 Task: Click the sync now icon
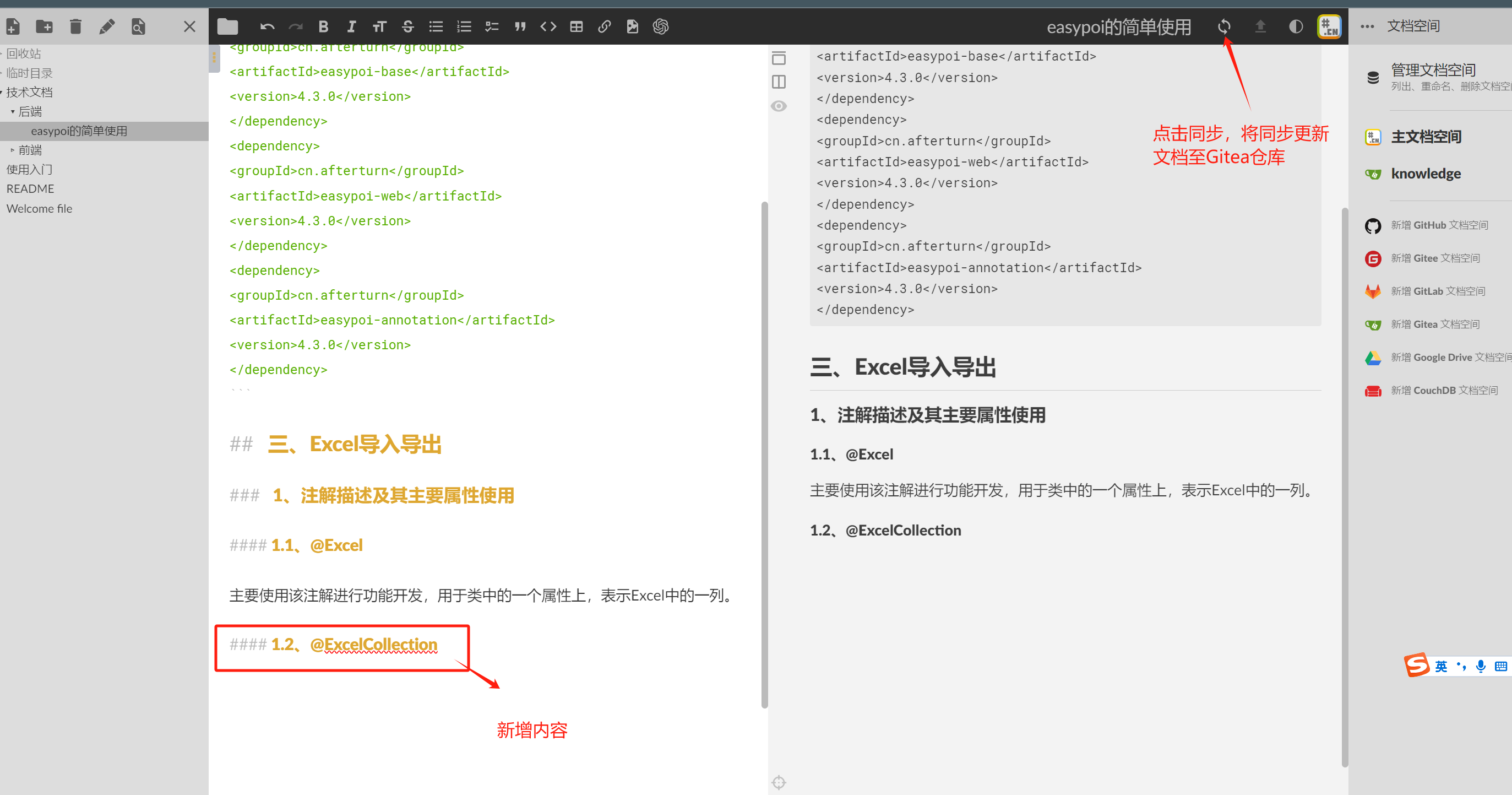1224,26
